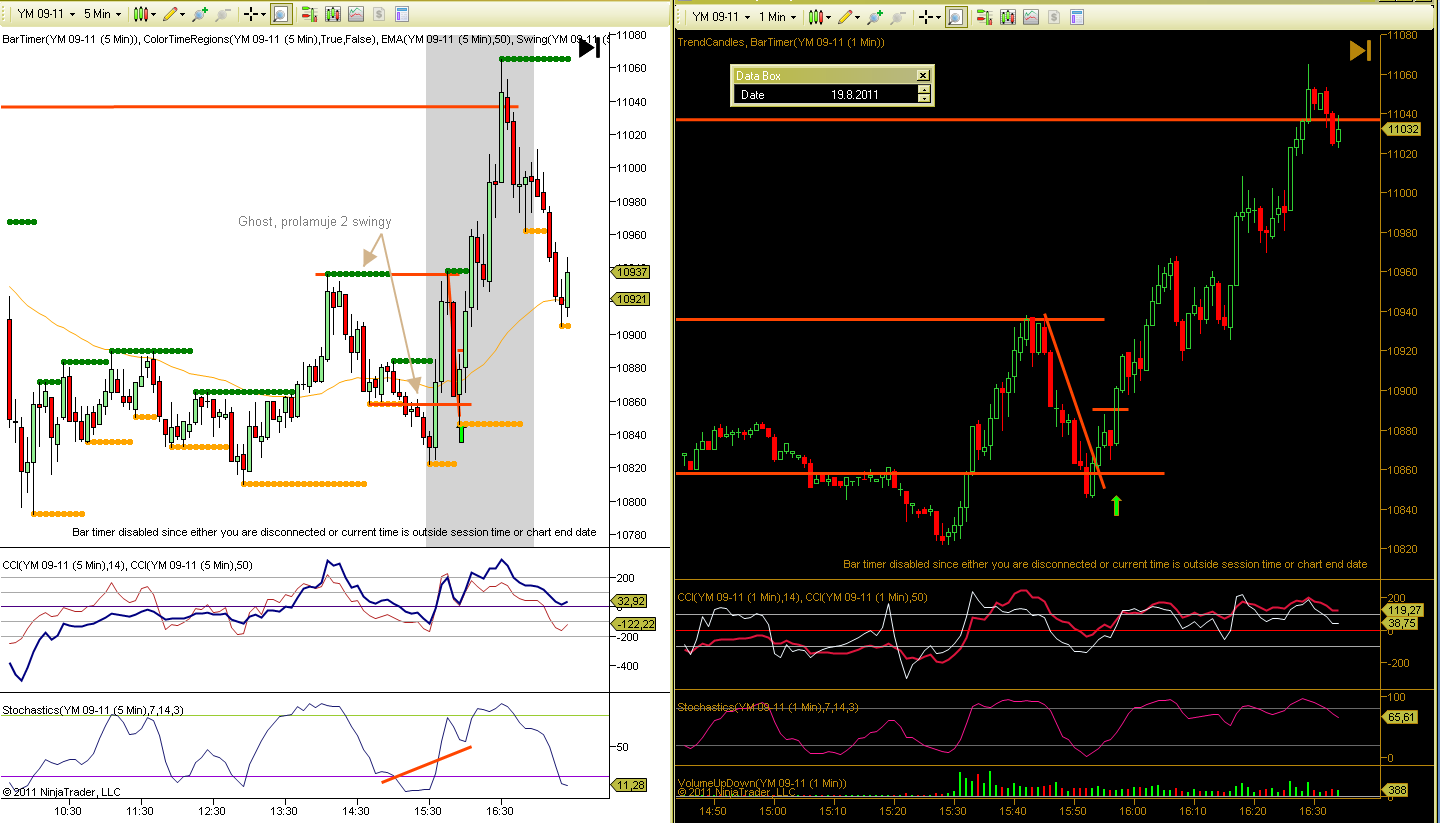Click the Strategies dollar icon in 1 Min chart
The image size is (1440, 823).
pos(1054,17)
